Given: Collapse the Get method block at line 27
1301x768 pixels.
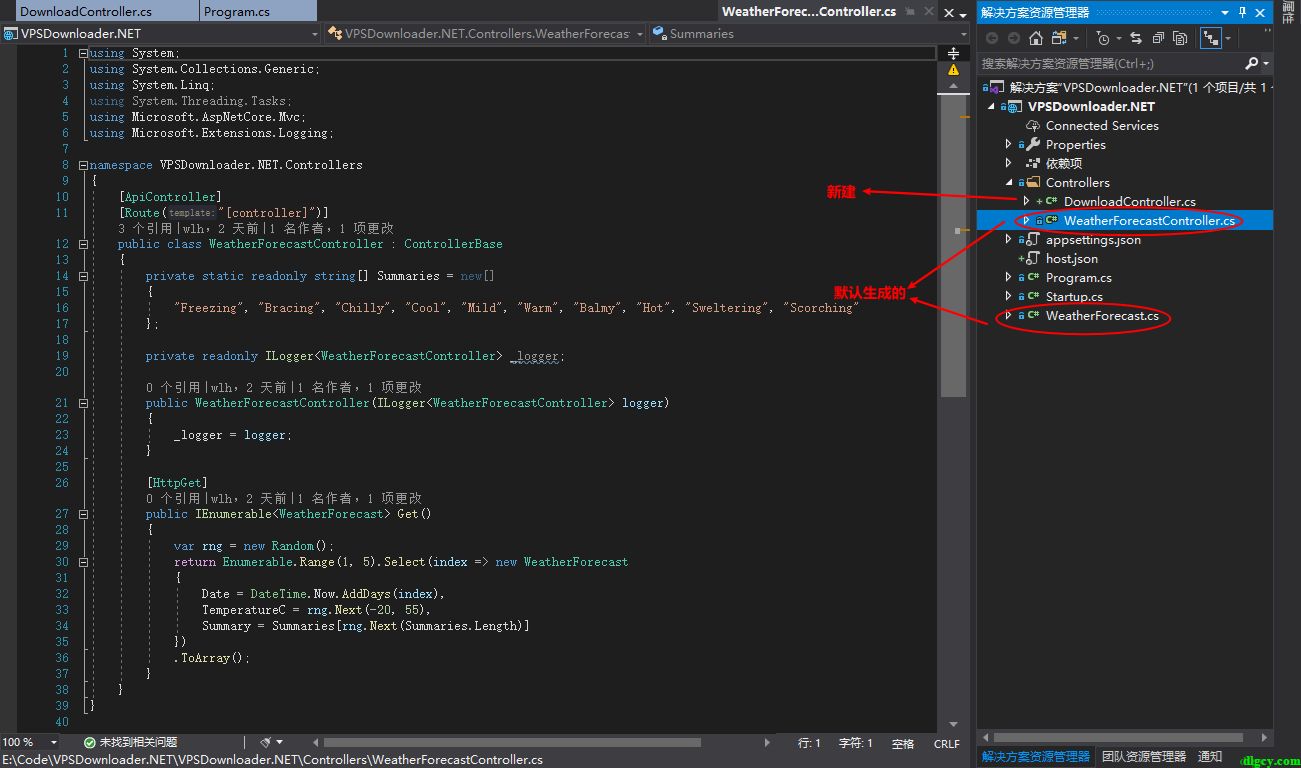Looking at the screenshot, I should 82,514.
